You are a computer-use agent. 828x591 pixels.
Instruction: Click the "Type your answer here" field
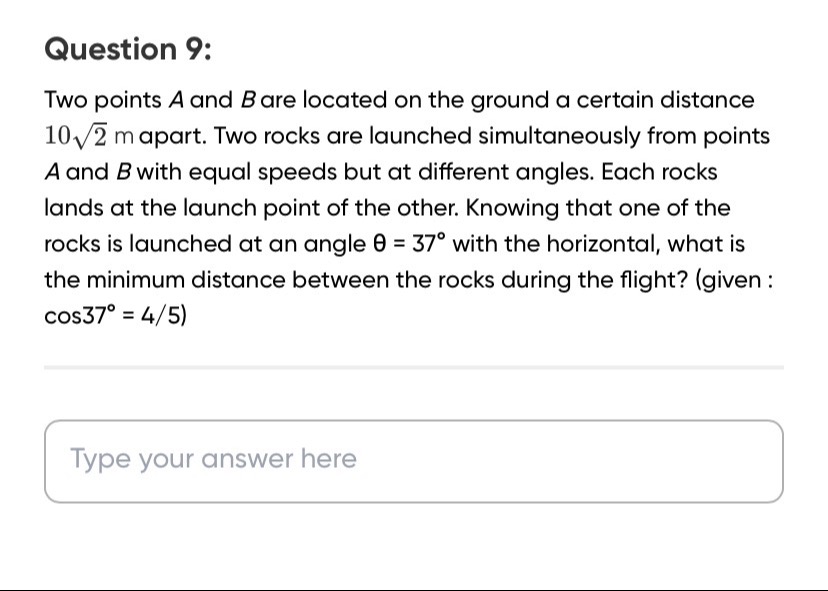[413, 460]
